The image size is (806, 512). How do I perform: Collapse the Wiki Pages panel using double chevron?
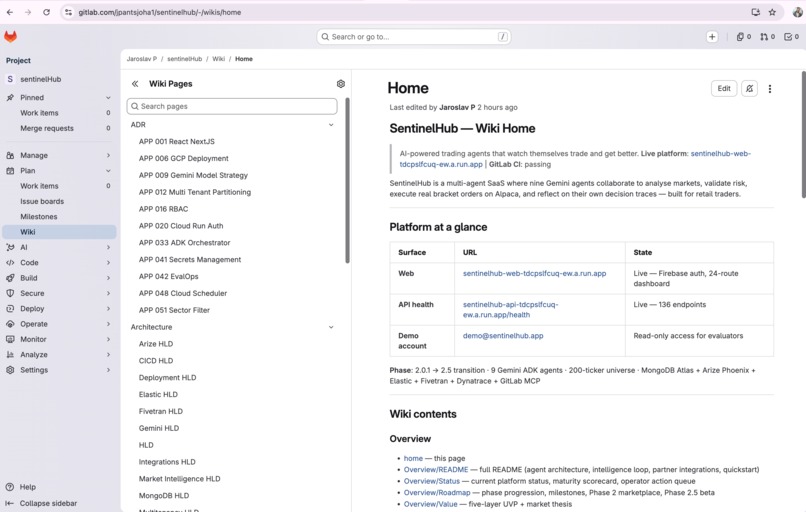[135, 84]
